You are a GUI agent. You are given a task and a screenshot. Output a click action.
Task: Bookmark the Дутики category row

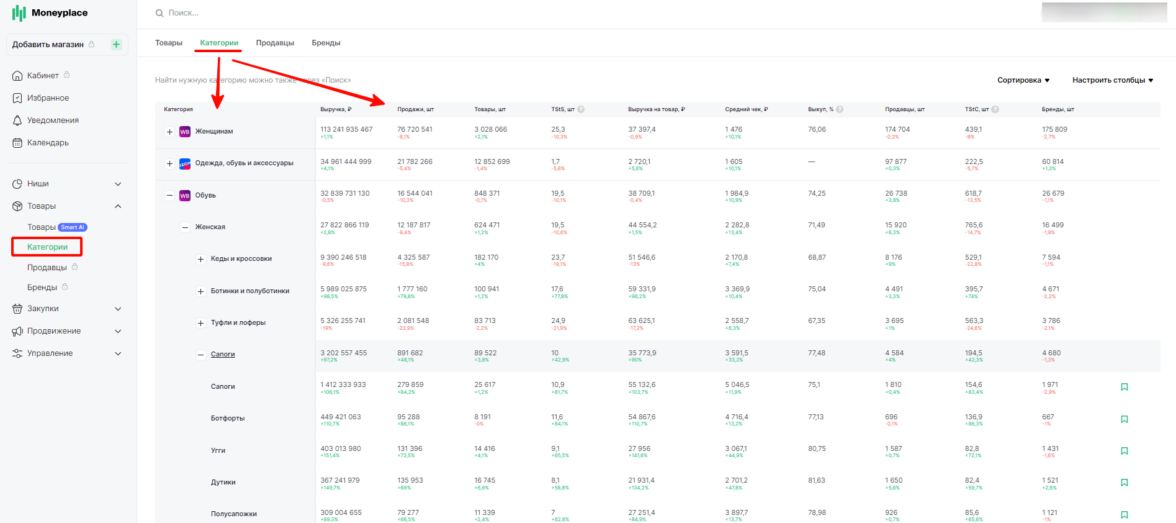click(1124, 483)
